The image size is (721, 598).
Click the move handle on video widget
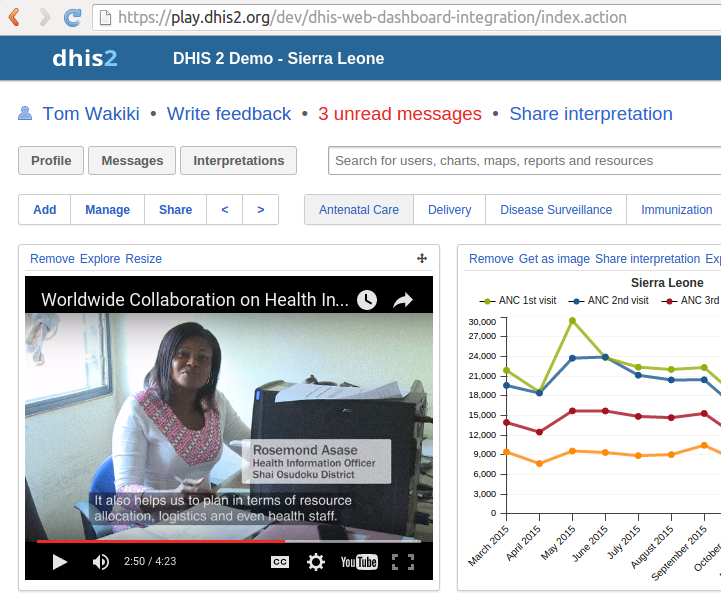(422, 258)
